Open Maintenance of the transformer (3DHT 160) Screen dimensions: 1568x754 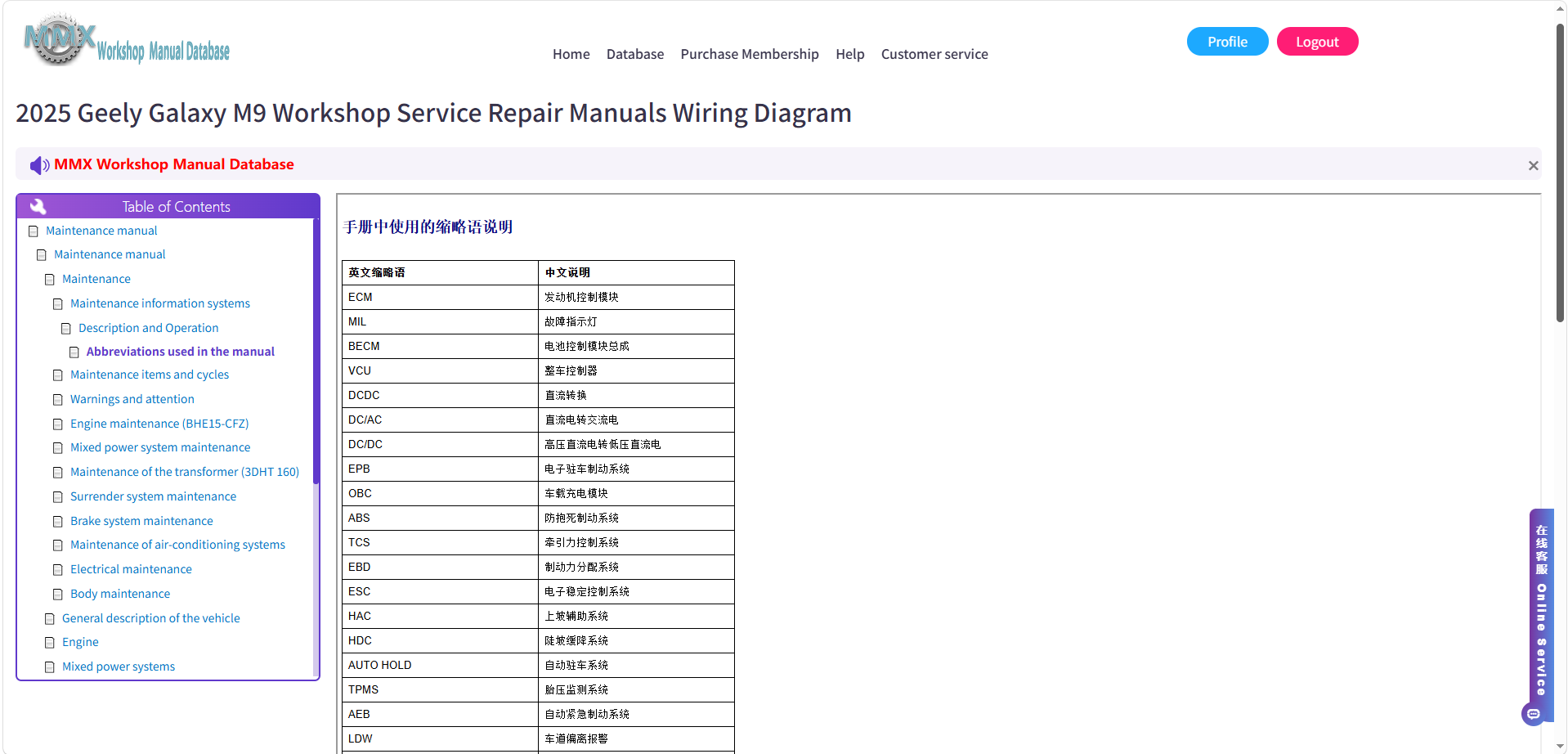coord(185,472)
